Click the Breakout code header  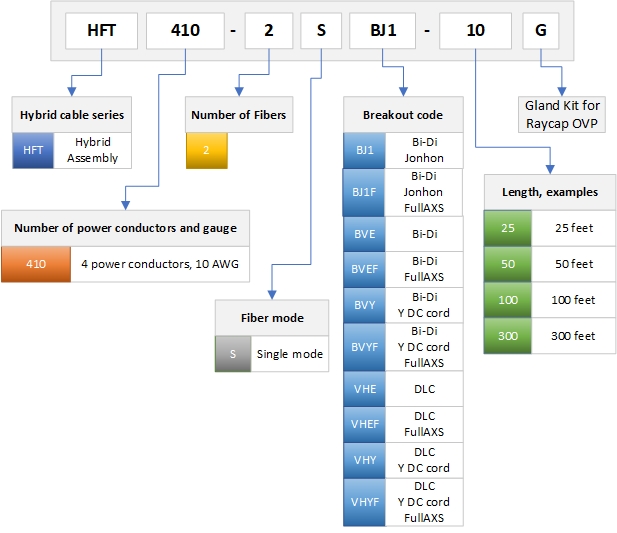click(x=403, y=115)
